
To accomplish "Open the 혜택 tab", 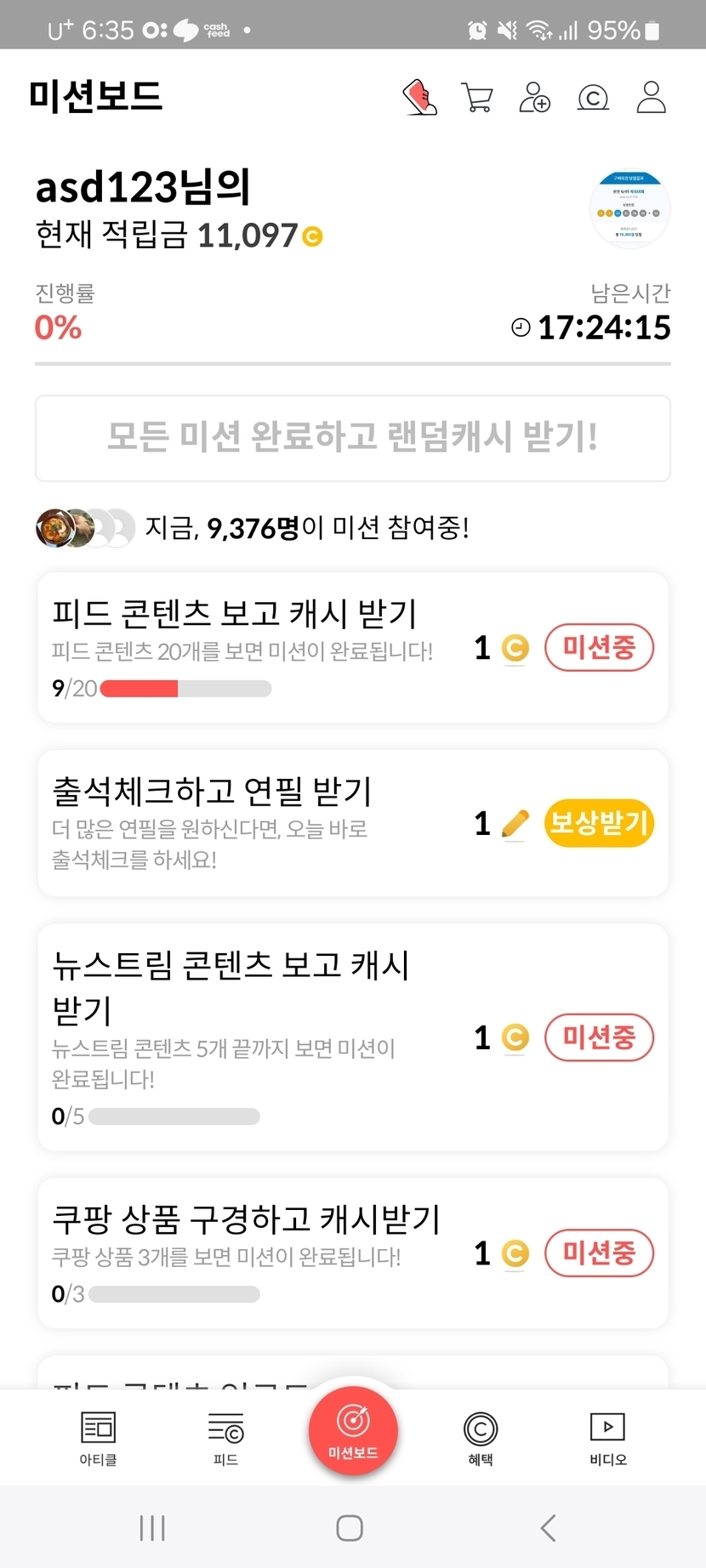I will (481, 1439).
